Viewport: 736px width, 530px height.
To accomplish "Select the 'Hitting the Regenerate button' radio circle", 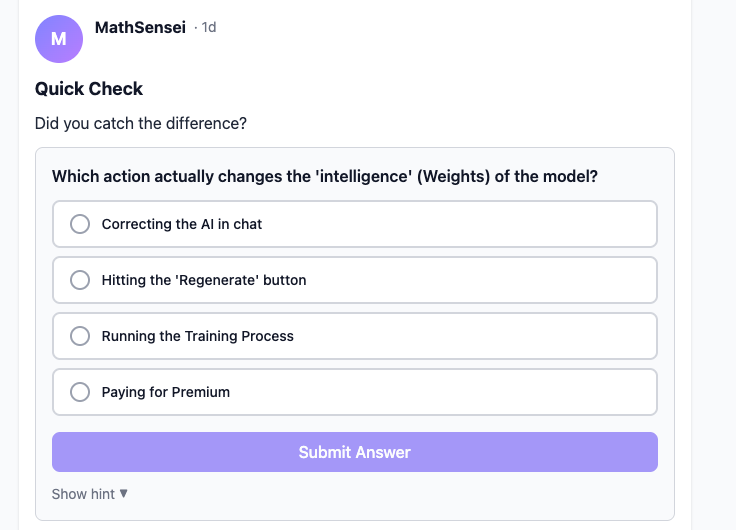I will tap(80, 280).
